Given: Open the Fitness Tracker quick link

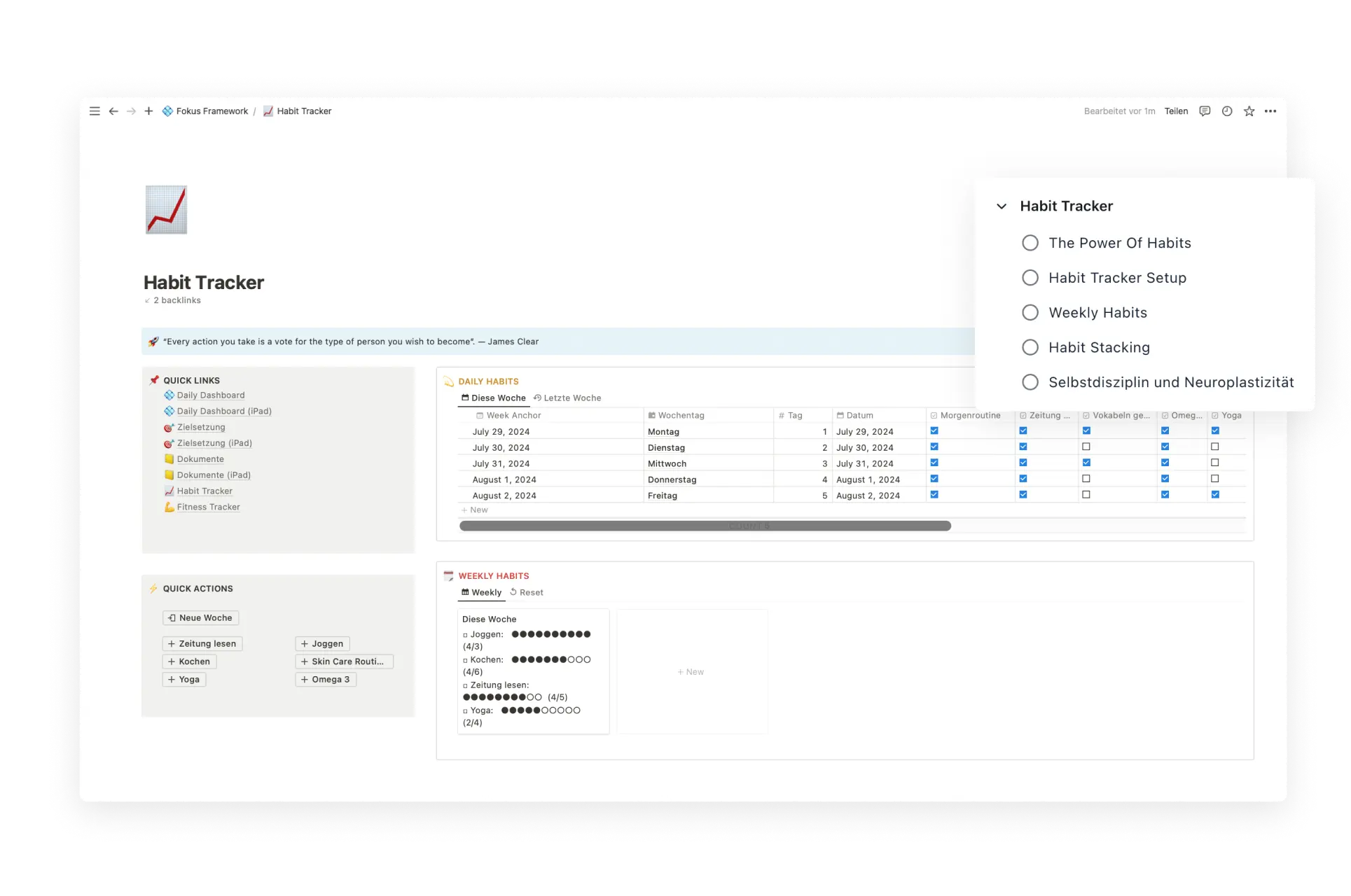Looking at the screenshot, I should tap(208, 507).
